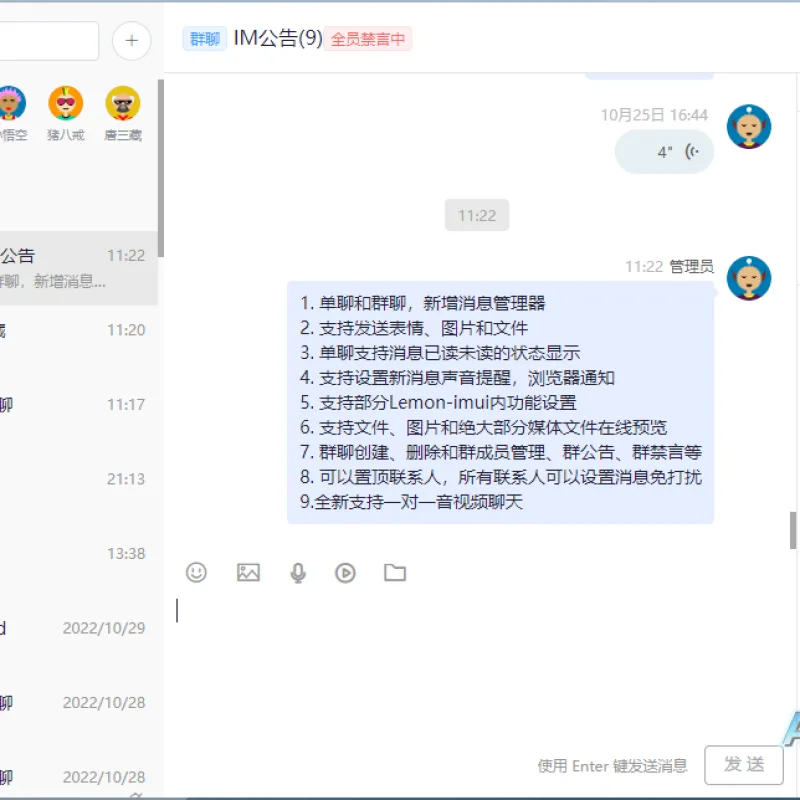Click the send image icon
The image size is (800, 800).
[x=248, y=572]
